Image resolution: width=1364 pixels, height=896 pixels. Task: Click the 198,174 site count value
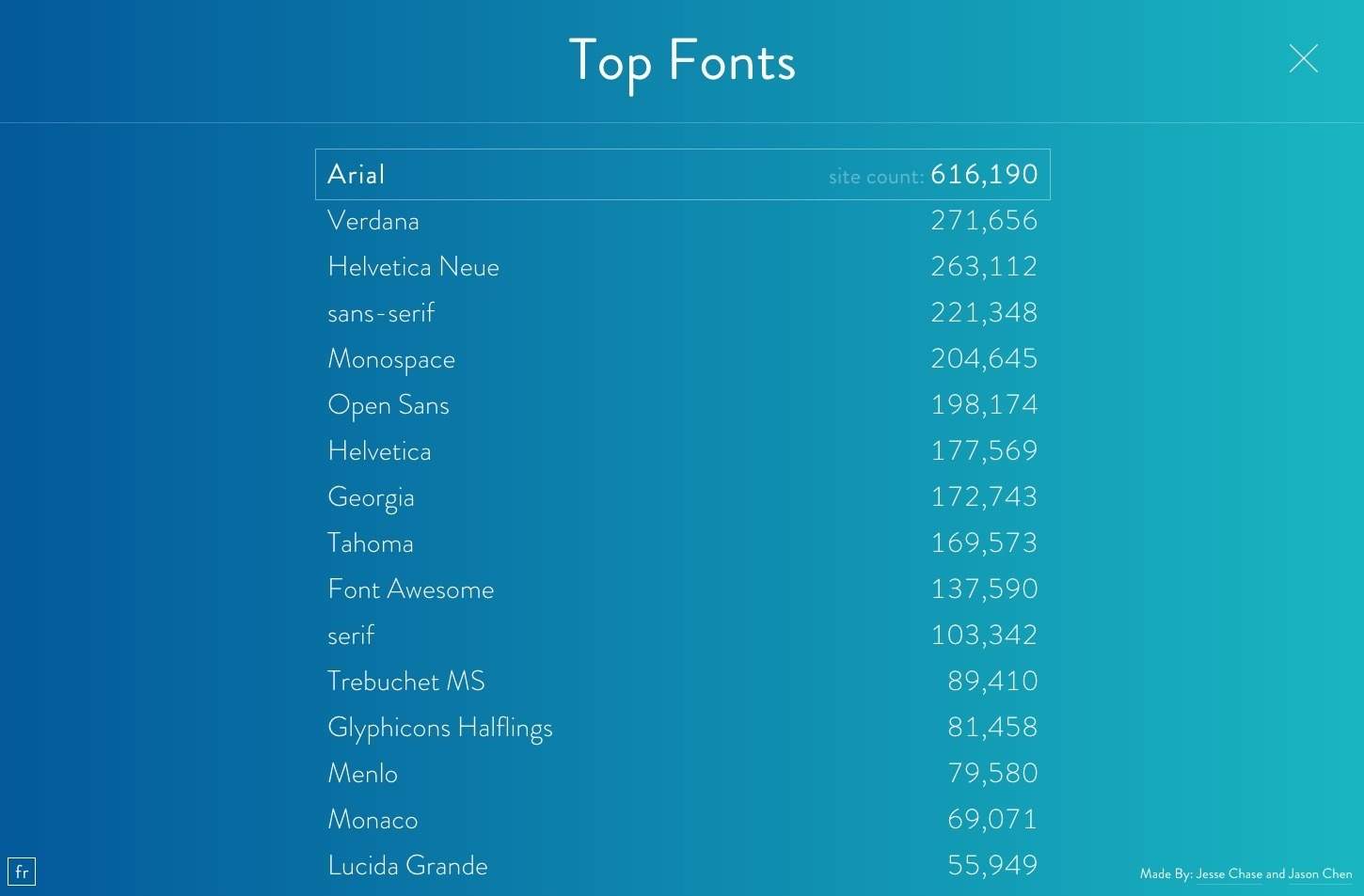pos(984,404)
